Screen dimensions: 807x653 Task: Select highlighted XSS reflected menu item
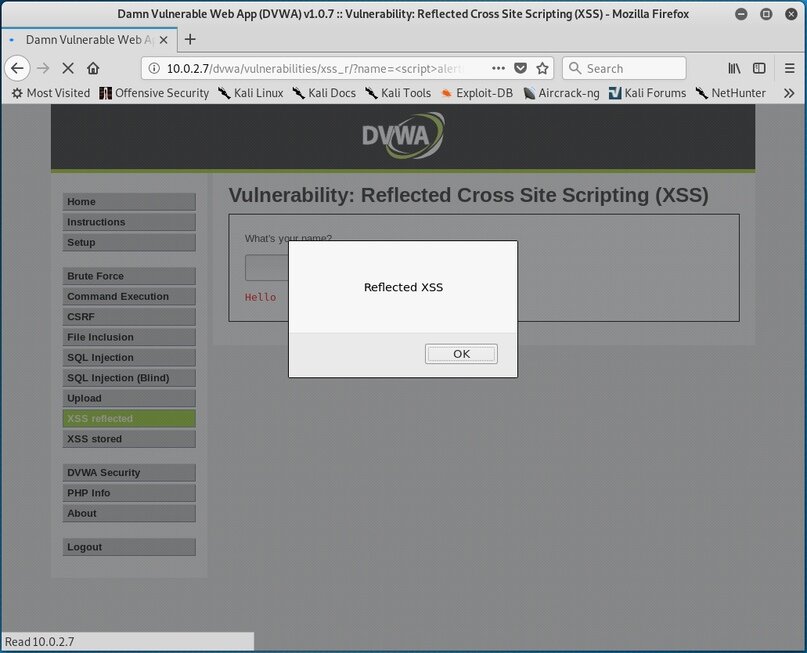[129, 419]
